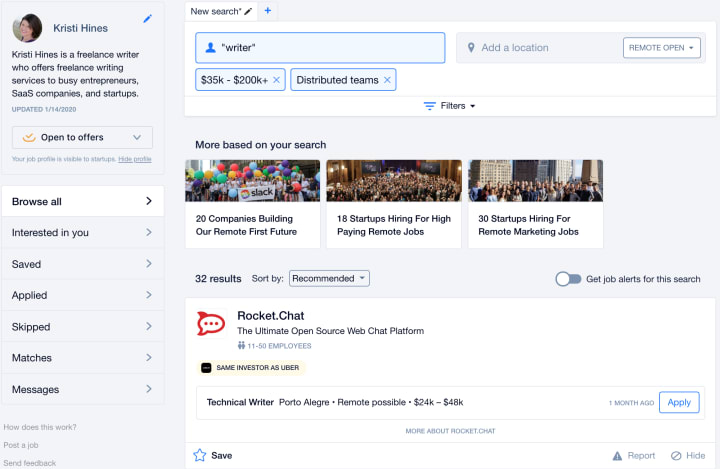The image size is (720, 469).
Task: Click the Hide circle-slash icon
Action: coord(676,456)
